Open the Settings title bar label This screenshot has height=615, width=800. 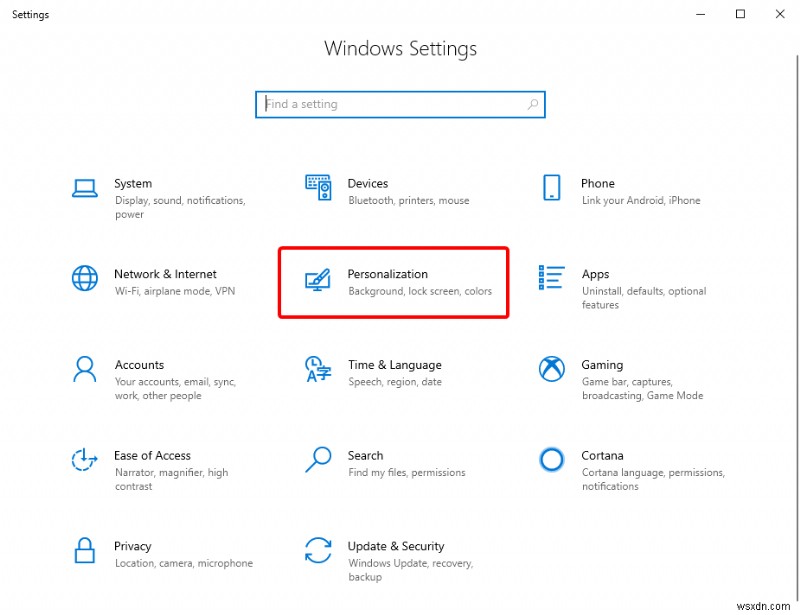pos(30,14)
